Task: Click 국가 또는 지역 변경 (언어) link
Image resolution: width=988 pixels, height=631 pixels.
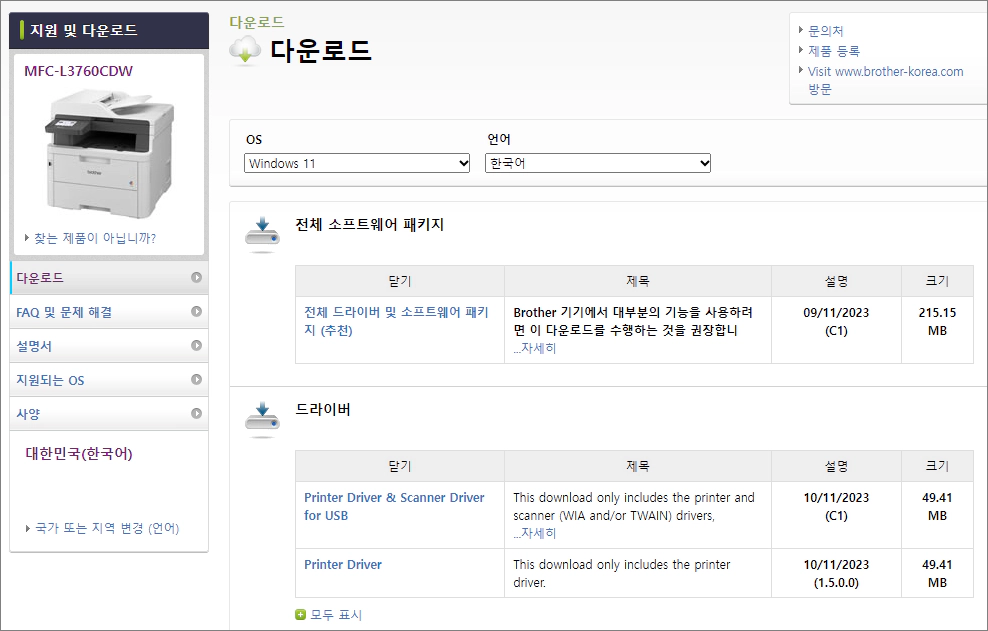Action: [x=107, y=528]
